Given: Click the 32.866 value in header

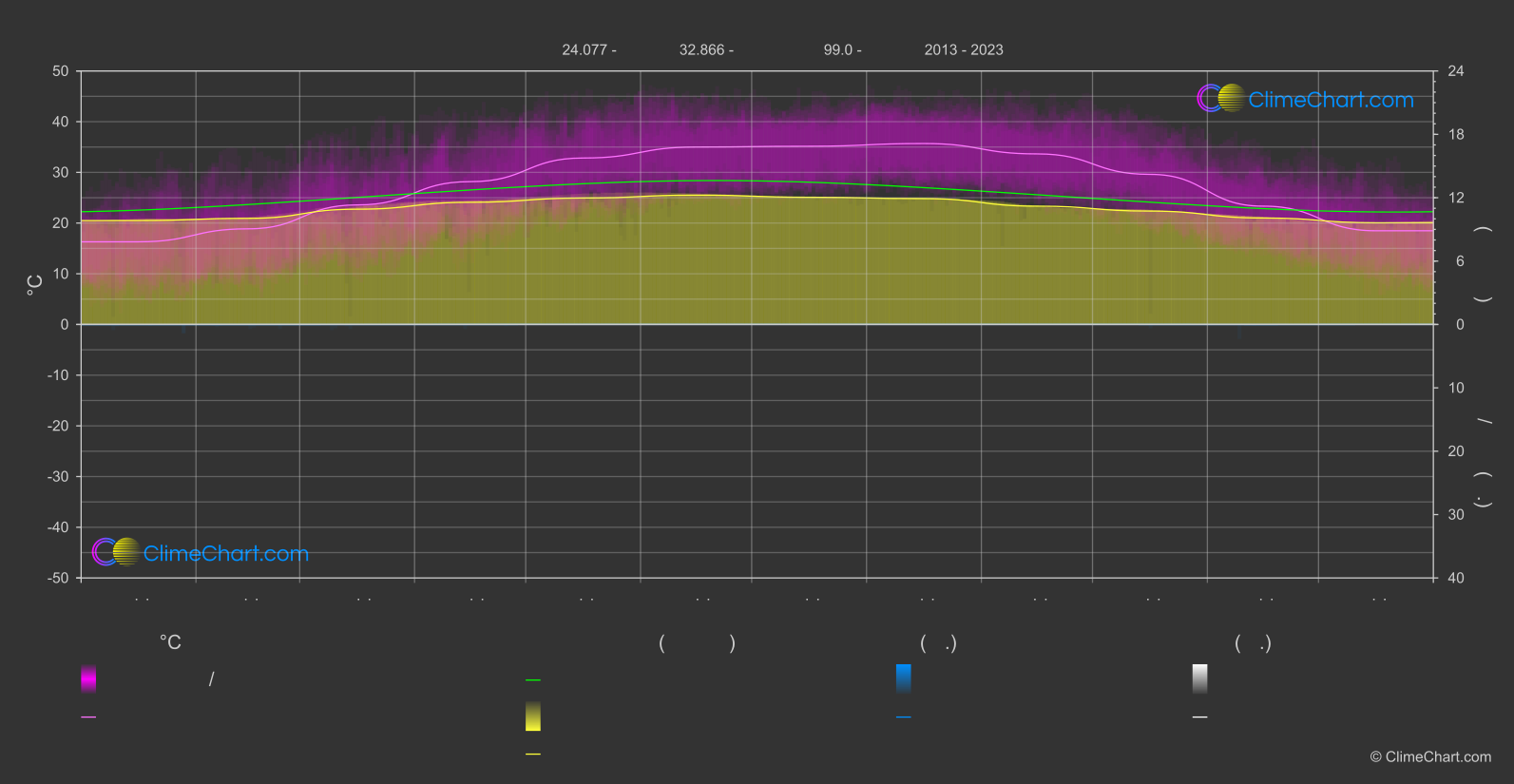Looking at the screenshot, I should pos(701,50).
